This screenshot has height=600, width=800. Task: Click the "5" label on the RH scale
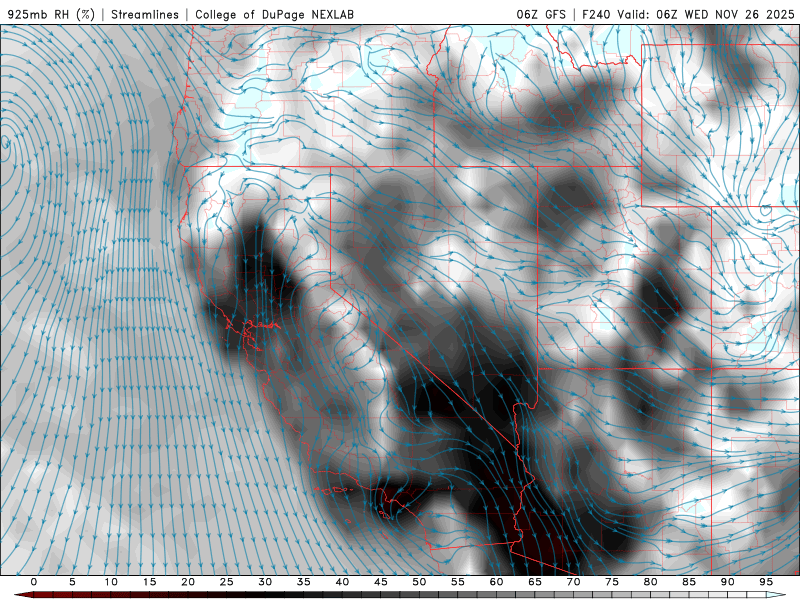point(72,582)
